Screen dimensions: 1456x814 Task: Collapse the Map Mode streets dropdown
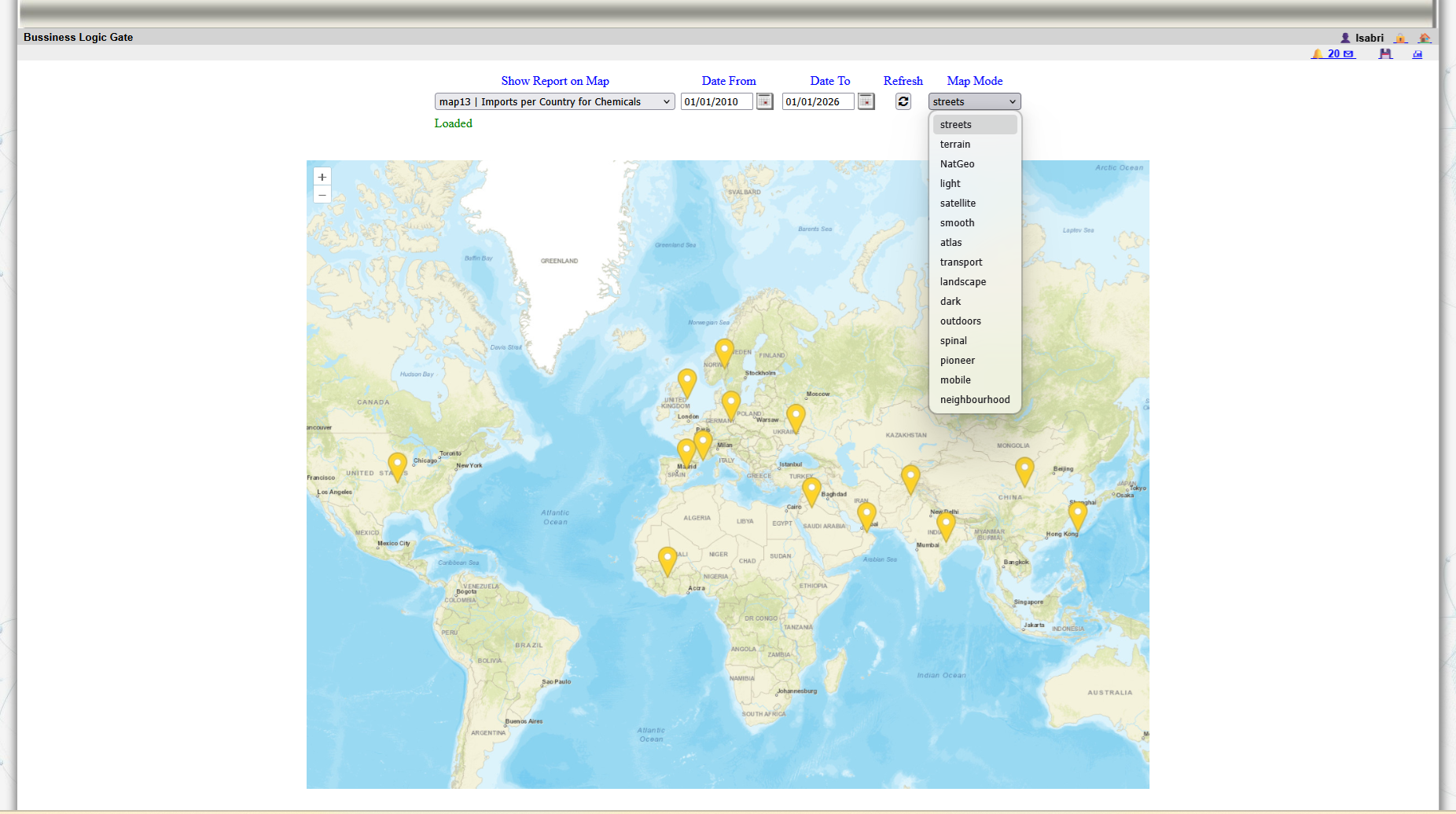[x=974, y=101]
